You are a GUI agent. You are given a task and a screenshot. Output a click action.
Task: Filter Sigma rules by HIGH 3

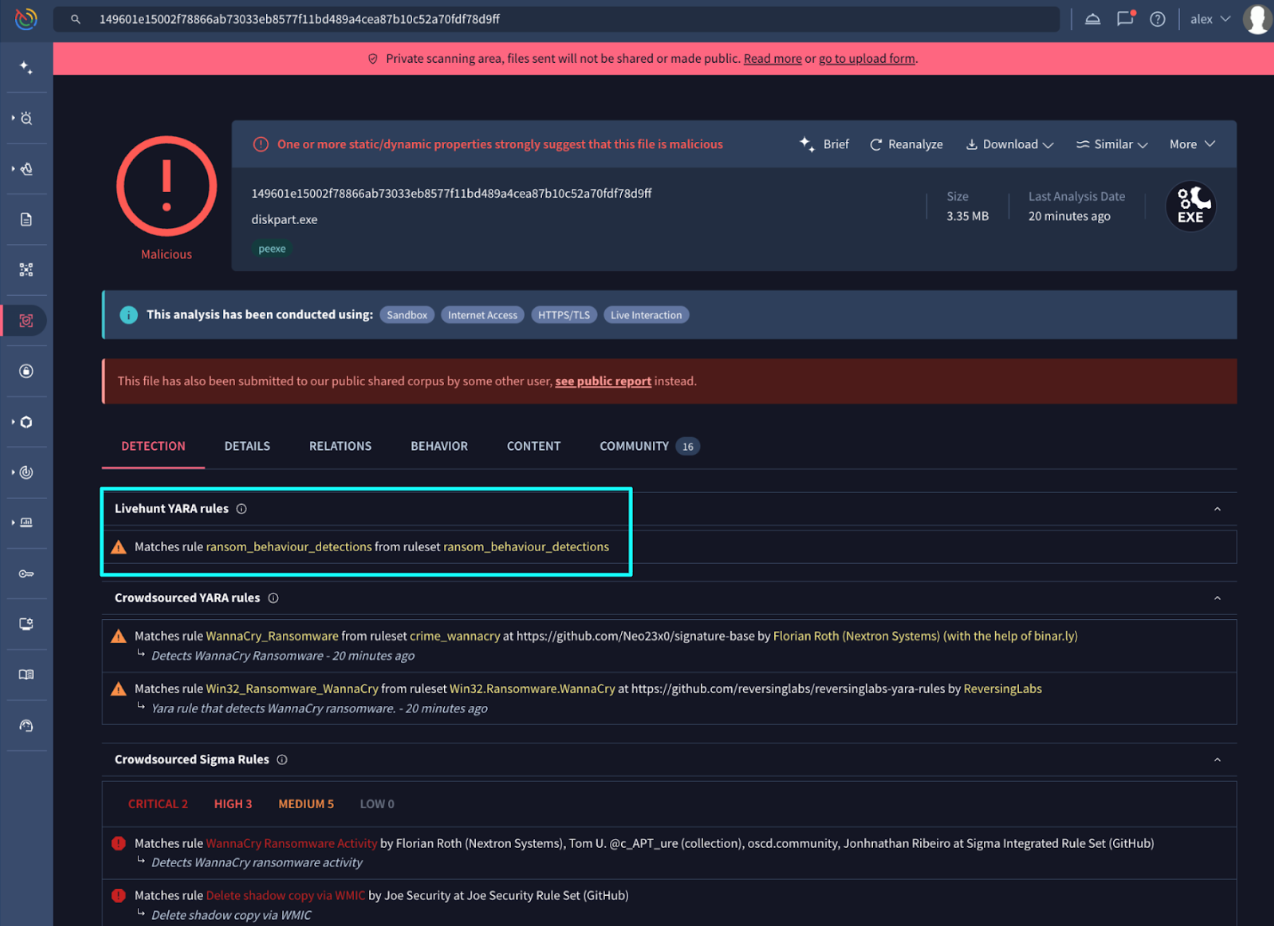(x=233, y=804)
